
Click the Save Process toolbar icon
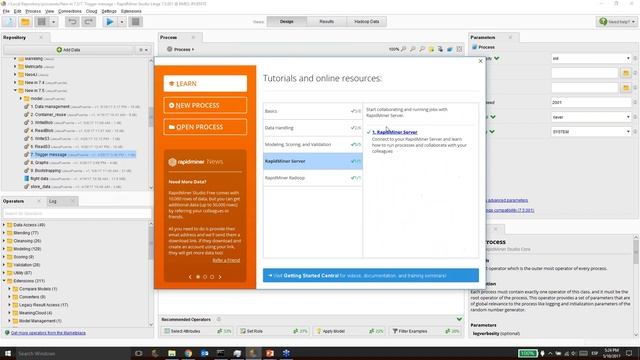(41, 22)
